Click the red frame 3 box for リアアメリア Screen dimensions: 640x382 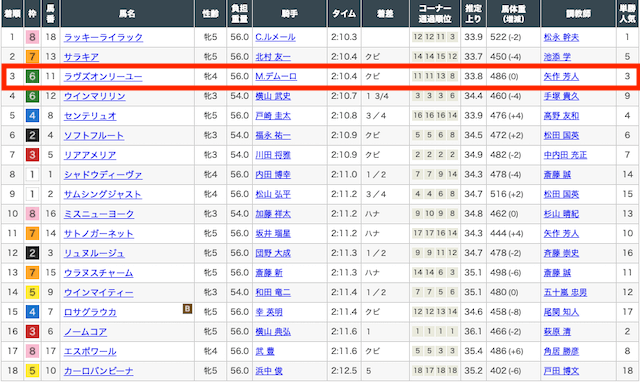point(32,155)
